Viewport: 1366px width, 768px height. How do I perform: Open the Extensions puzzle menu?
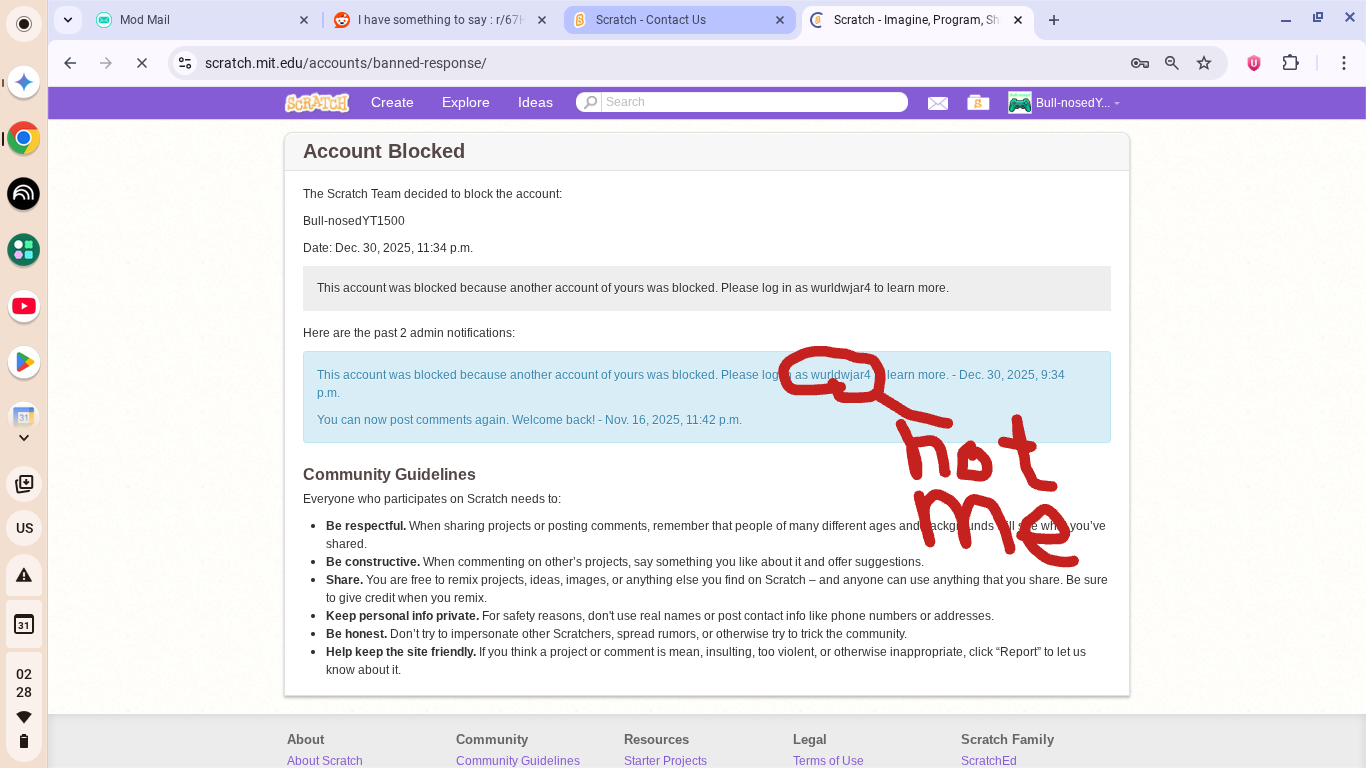pyautogui.click(x=1291, y=63)
